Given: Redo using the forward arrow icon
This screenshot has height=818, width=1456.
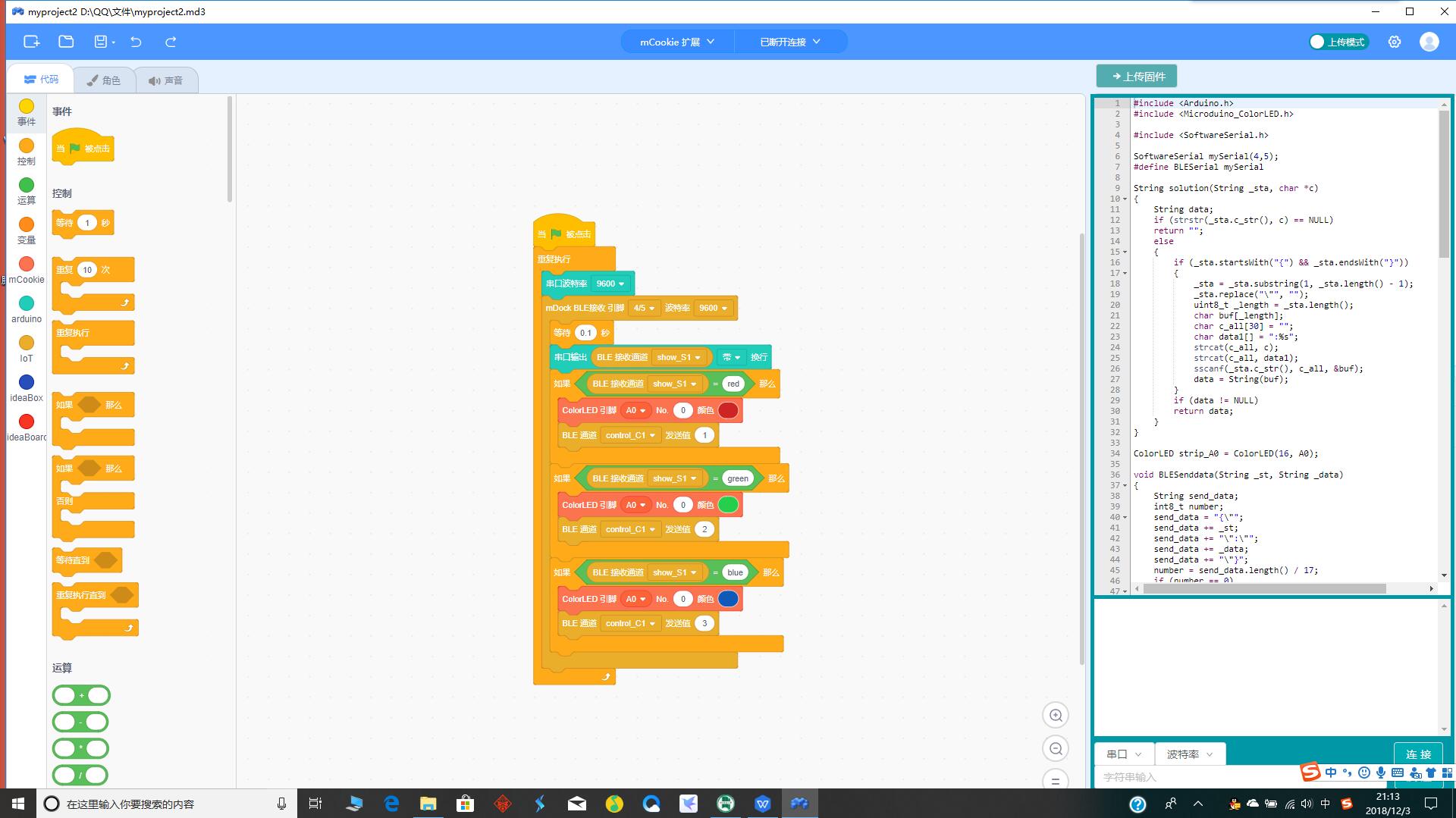Looking at the screenshot, I should pos(171,42).
